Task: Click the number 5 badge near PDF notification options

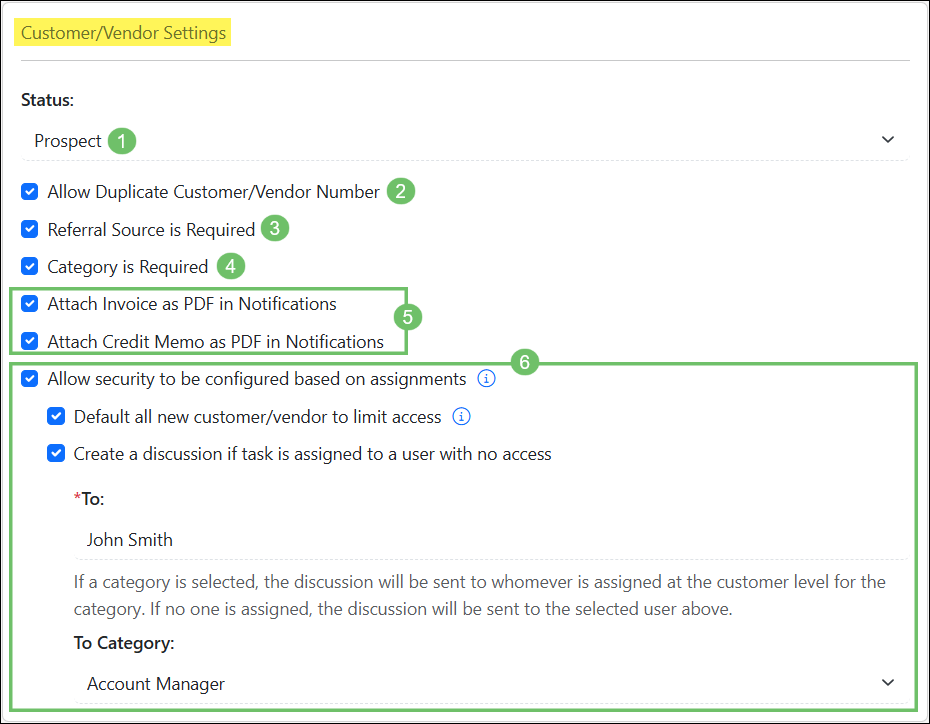Action: [x=408, y=316]
